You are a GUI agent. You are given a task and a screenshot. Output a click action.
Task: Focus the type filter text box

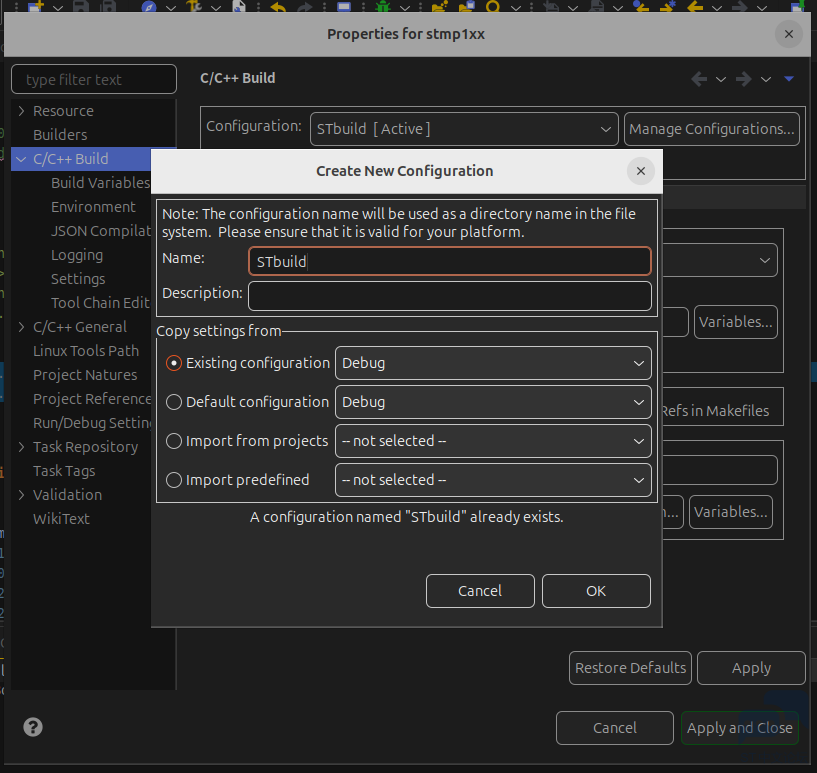click(x=94, y=79)
